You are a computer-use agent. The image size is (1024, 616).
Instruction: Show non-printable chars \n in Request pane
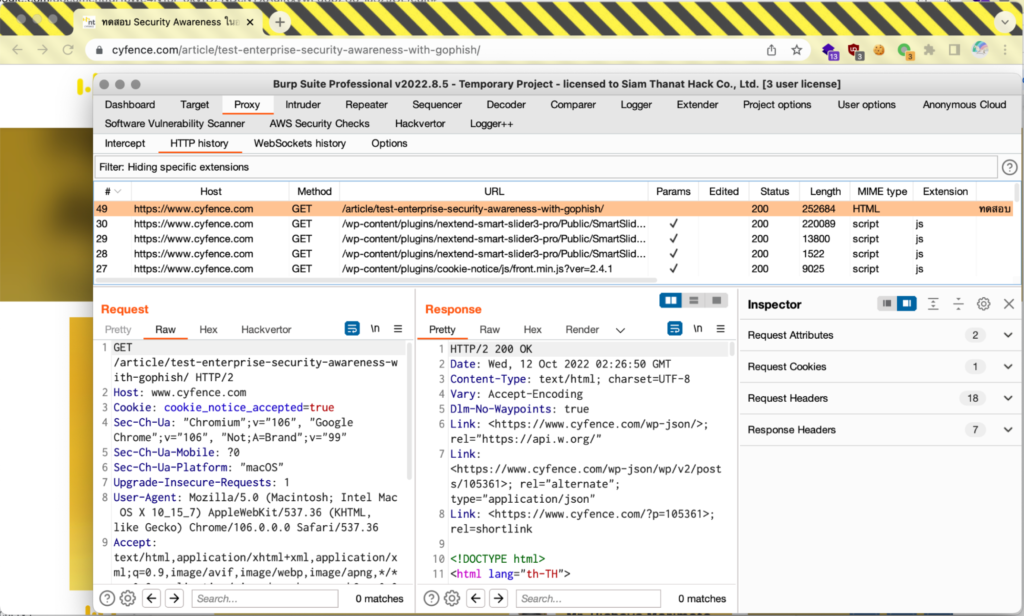pos(375,329)
